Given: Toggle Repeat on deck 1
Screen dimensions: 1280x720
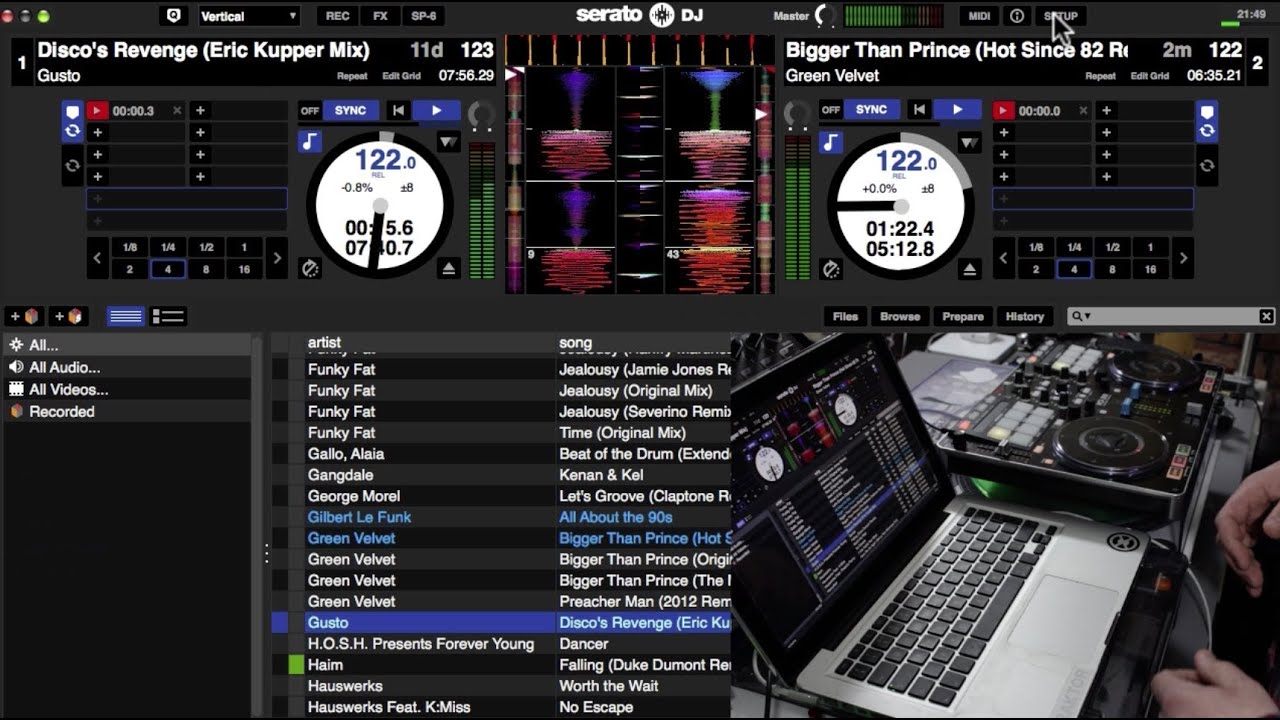Looking at the screenshot, I should point(352,76).
